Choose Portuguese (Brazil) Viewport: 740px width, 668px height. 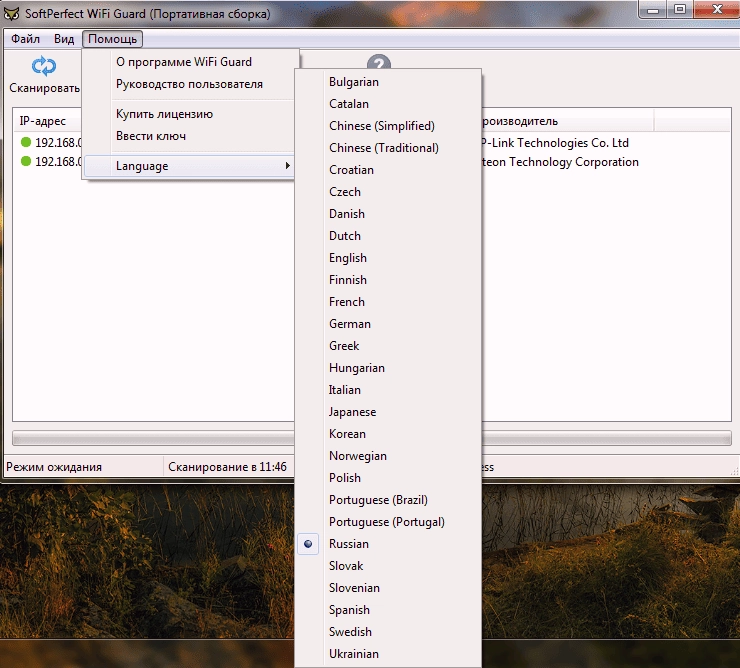pyautogui.click(x=388, y=500)
